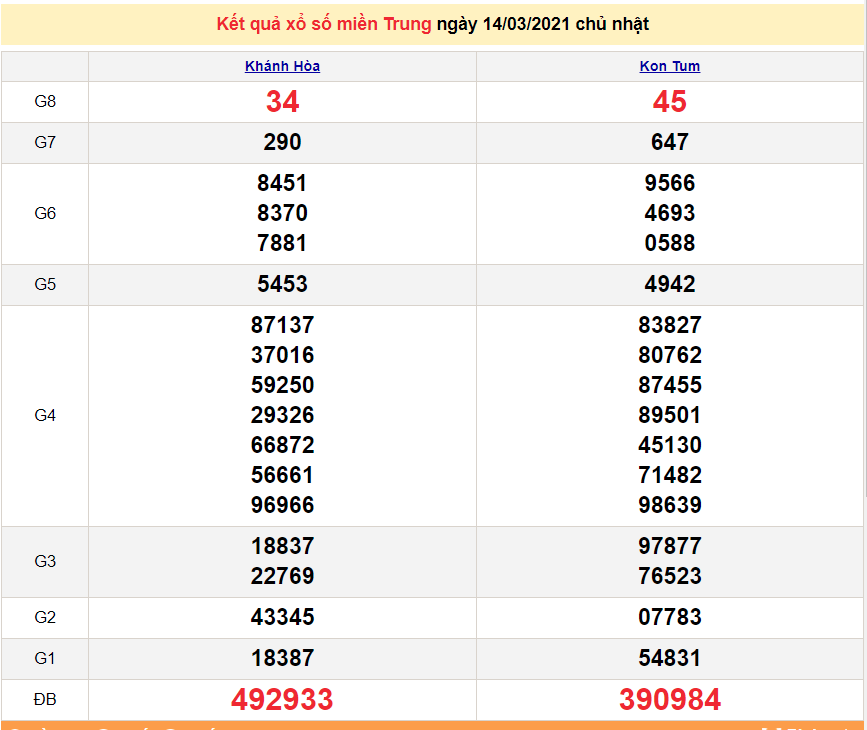Click the red 'Kết quả xổ số miền Trung' title

coord(324,24)
